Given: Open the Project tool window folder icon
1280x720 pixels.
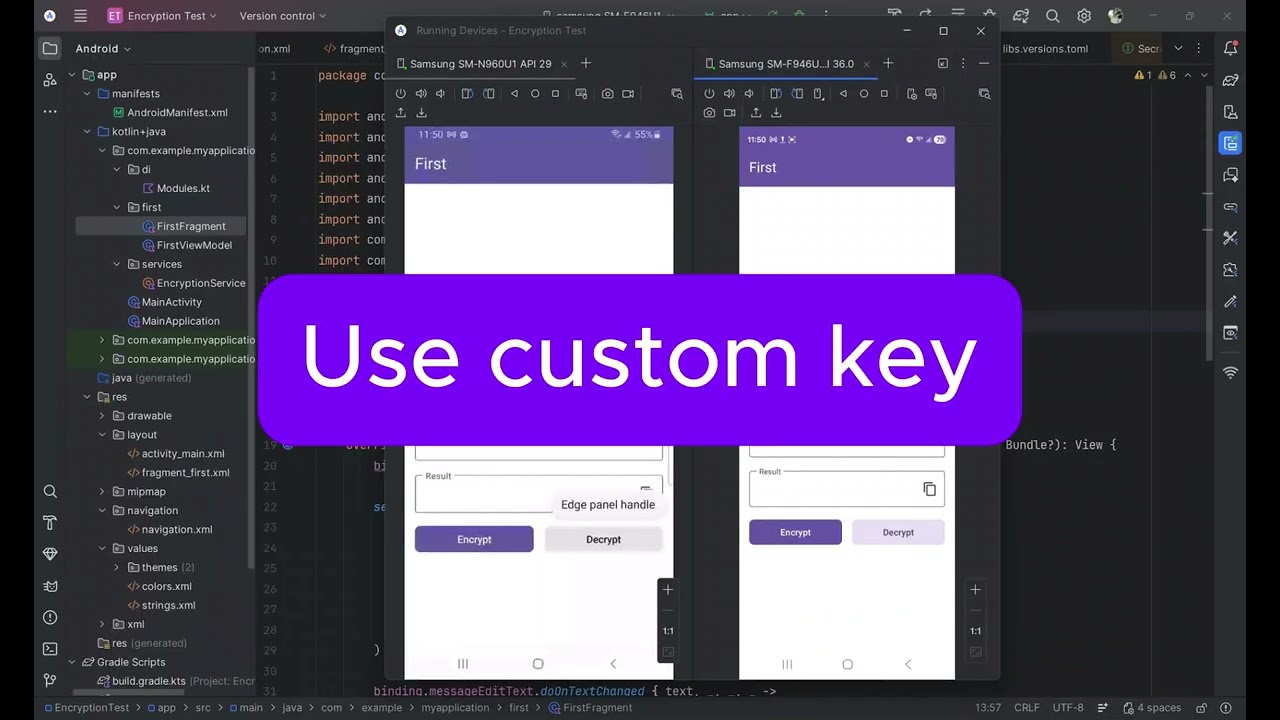Looking at the screenshot, I should click(50, 48).
